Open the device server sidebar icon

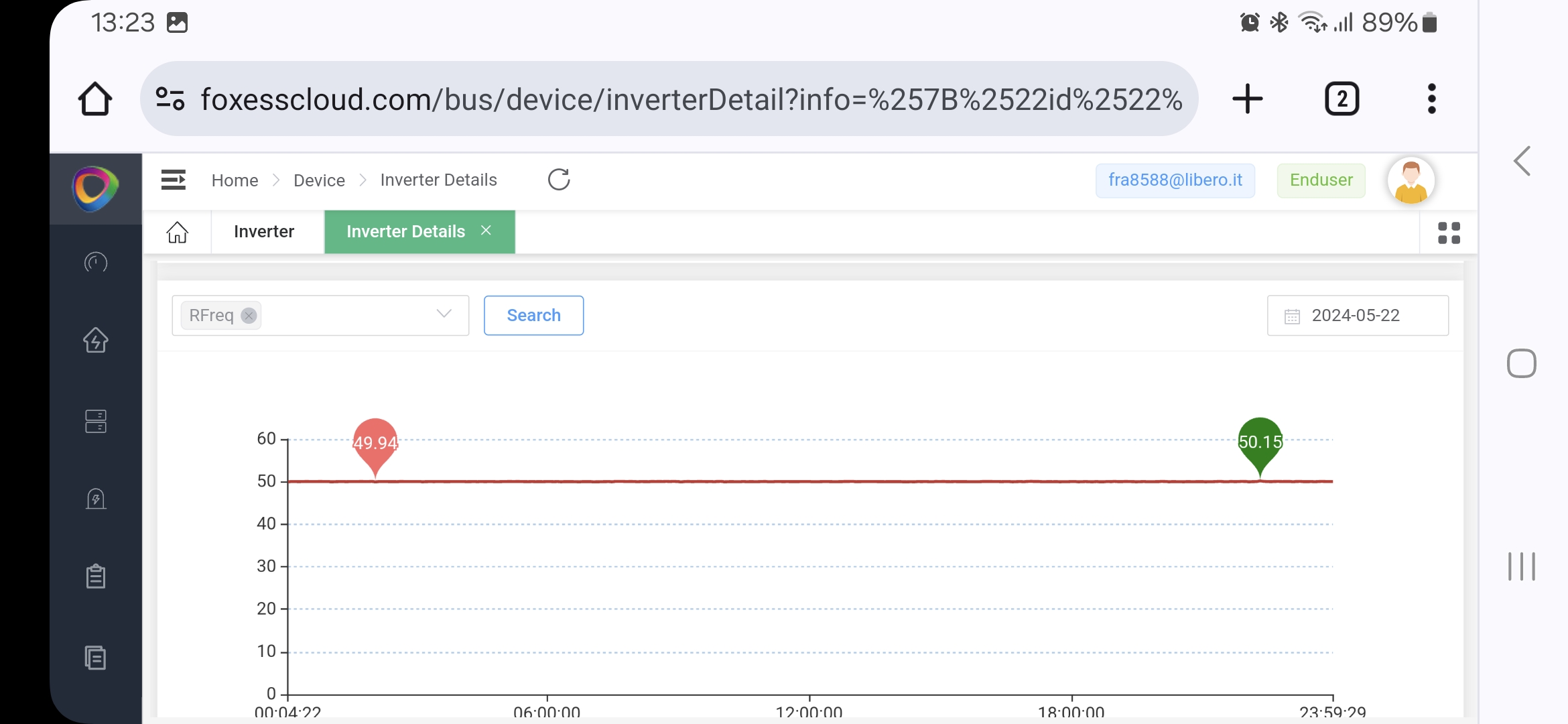(x=95, y=421)
